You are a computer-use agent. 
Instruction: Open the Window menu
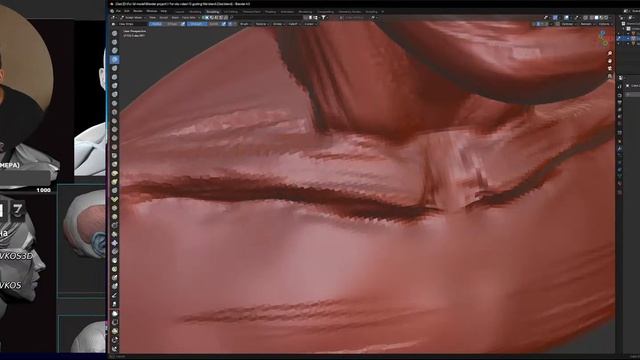point(151,11)
